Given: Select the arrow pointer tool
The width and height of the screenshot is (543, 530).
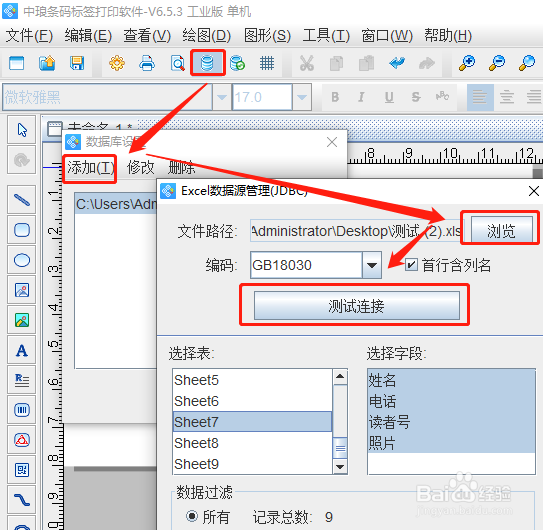Looking at the screenshot, I should coord(22,130).
